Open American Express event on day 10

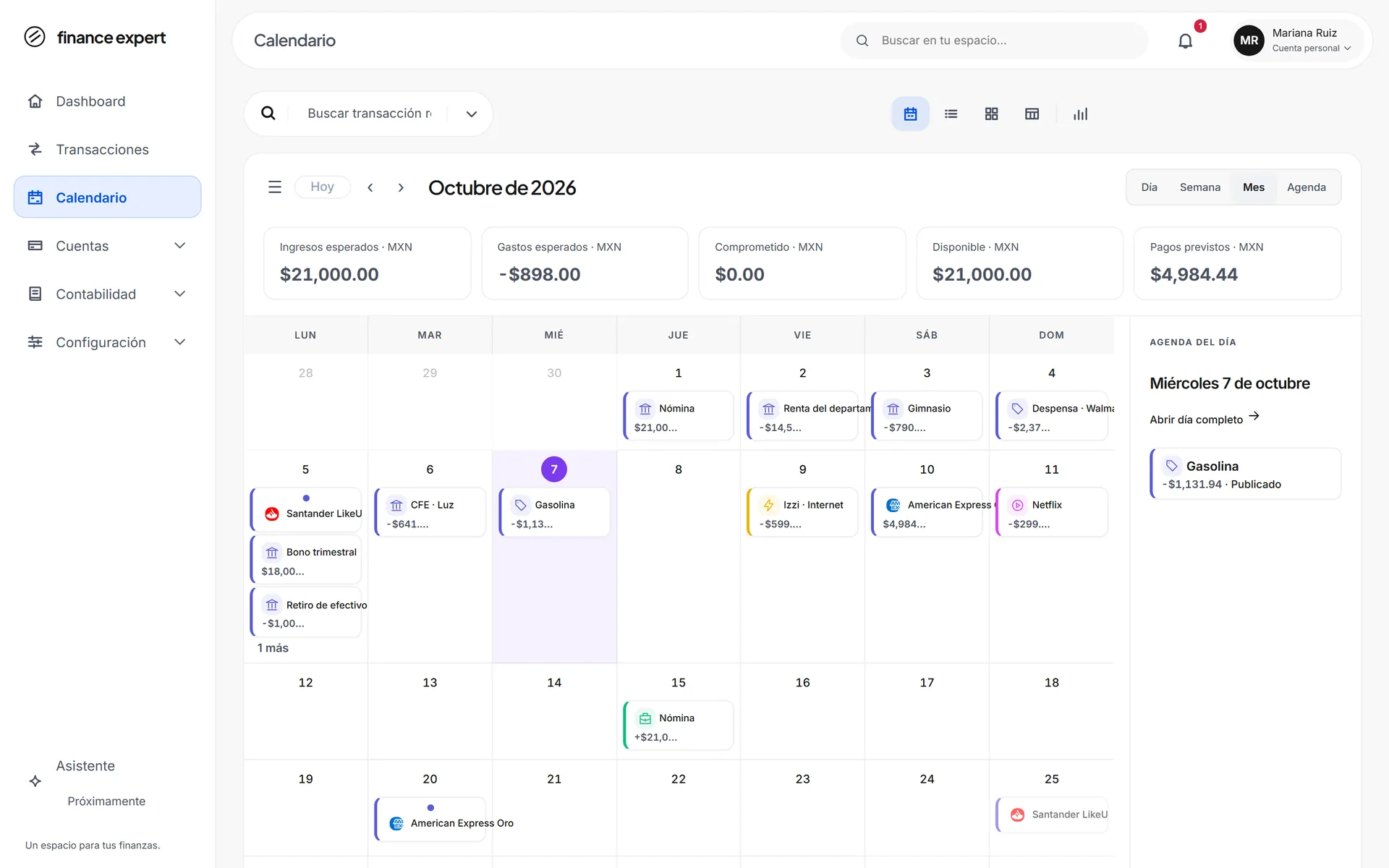[927, 512]
